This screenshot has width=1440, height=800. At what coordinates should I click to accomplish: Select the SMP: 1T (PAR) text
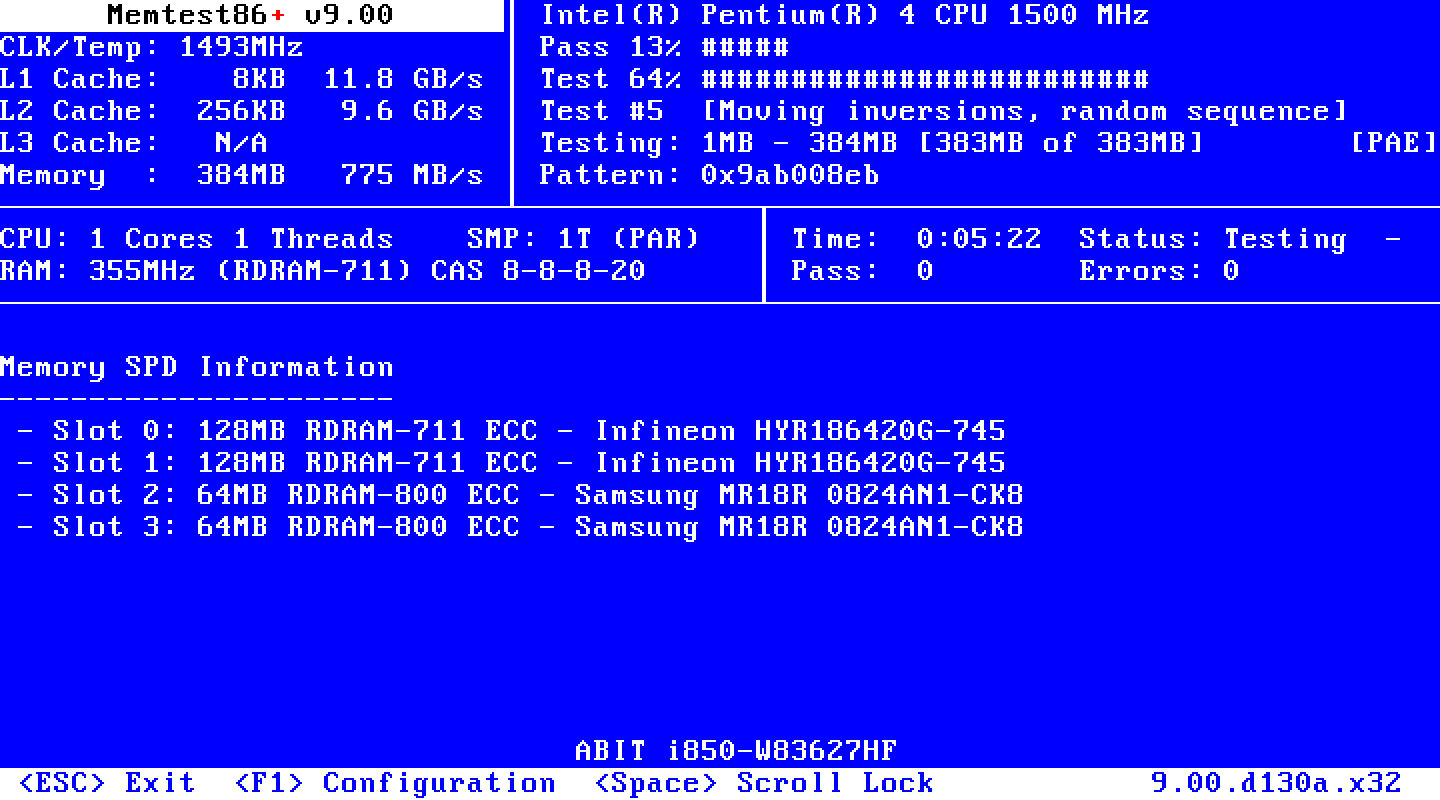(584, 239)
